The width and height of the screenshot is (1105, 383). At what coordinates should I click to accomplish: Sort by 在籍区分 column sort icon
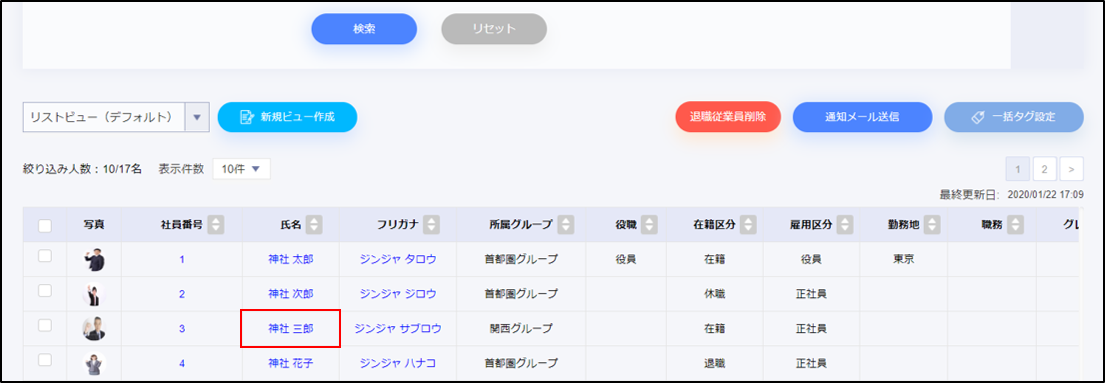(x=748, y=225)
